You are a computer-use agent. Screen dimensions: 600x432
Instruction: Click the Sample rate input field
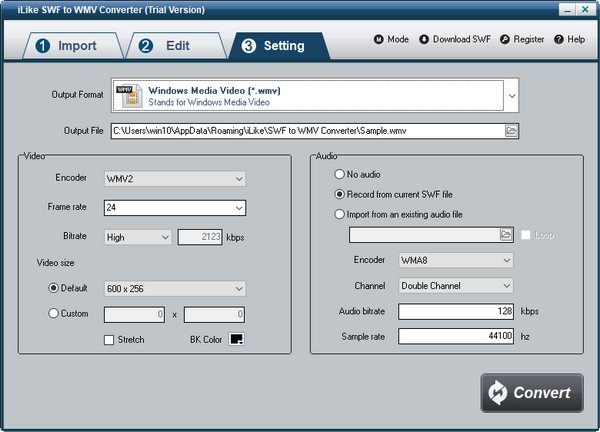point(457,337)
